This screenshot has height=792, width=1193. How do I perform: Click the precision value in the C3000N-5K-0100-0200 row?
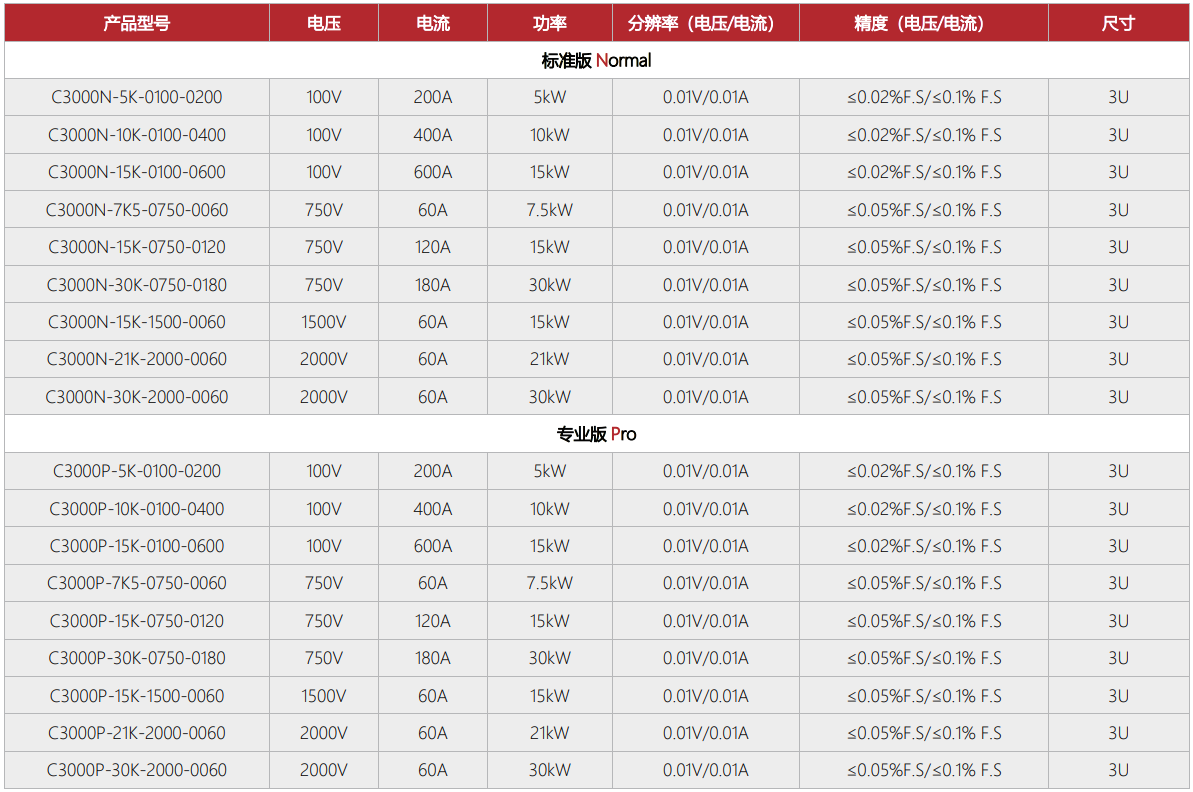tap(924, 97)
